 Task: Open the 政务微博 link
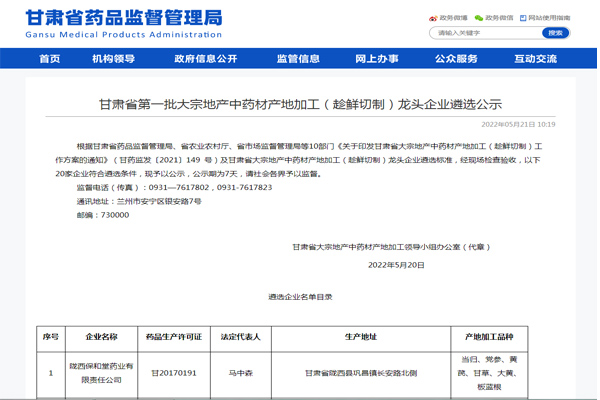(x=453, y=17)
